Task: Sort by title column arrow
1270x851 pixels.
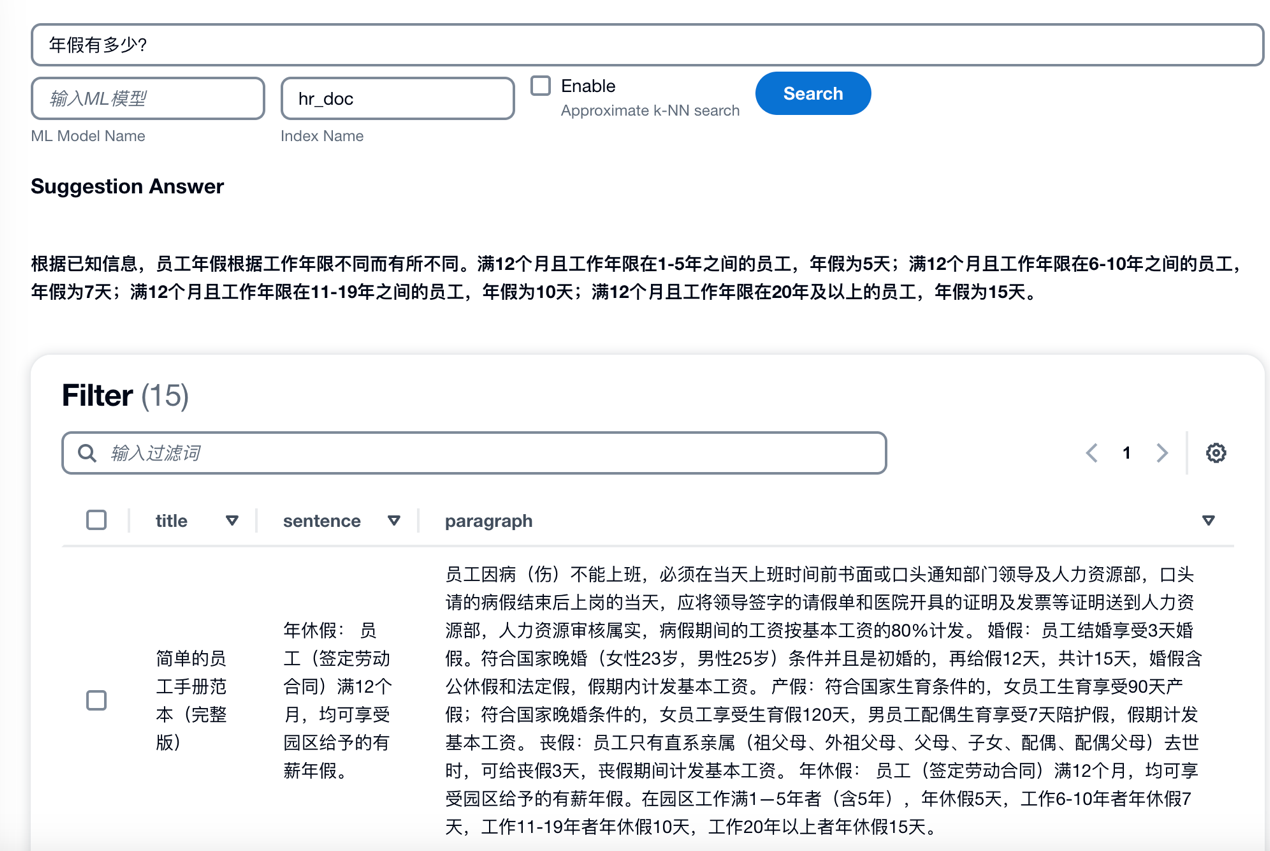Action: [232, 521]
